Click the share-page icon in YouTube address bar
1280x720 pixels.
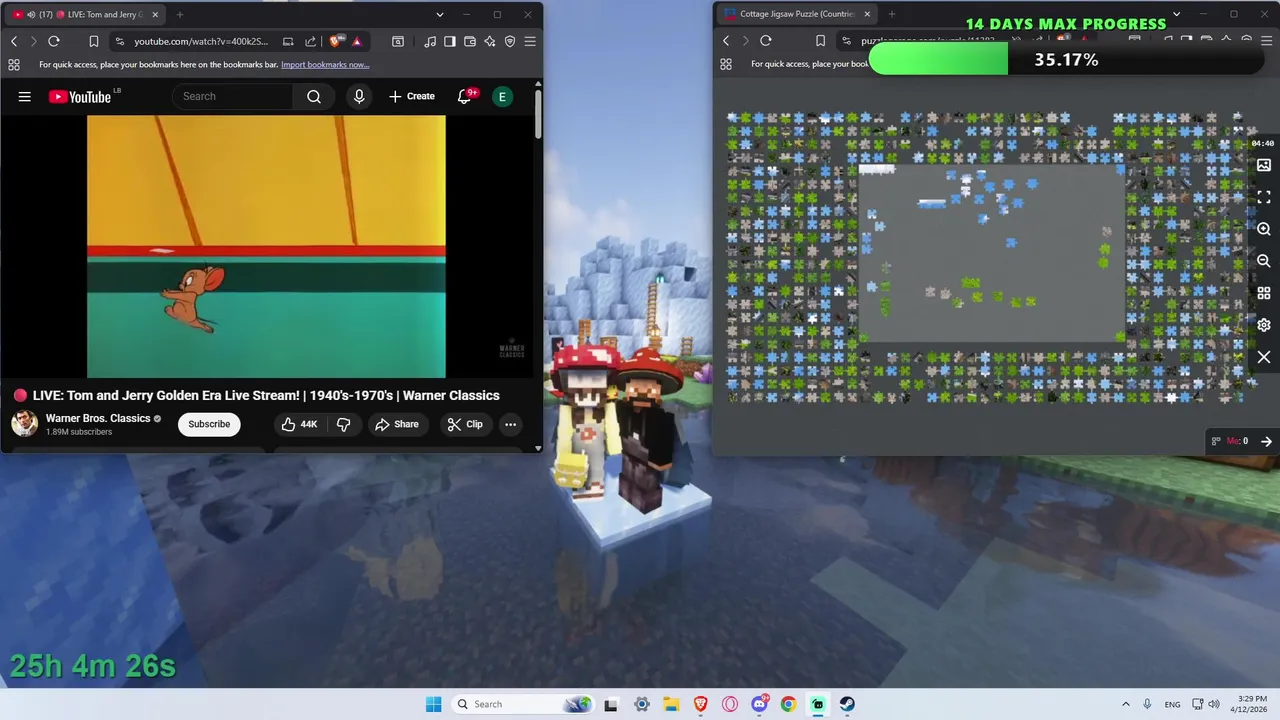(x=310, y=41)
